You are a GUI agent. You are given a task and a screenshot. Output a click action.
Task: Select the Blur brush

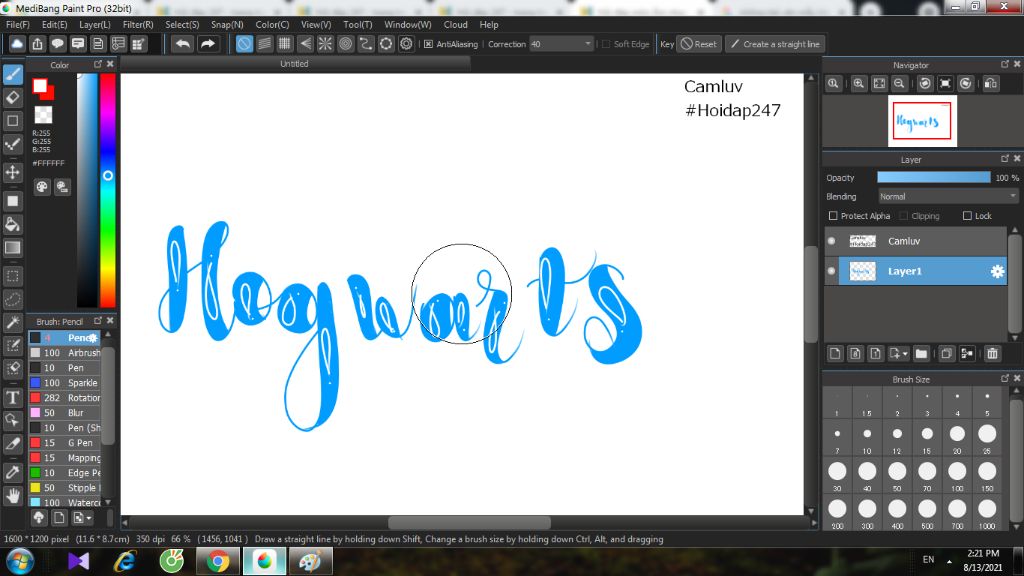[65, 413]
